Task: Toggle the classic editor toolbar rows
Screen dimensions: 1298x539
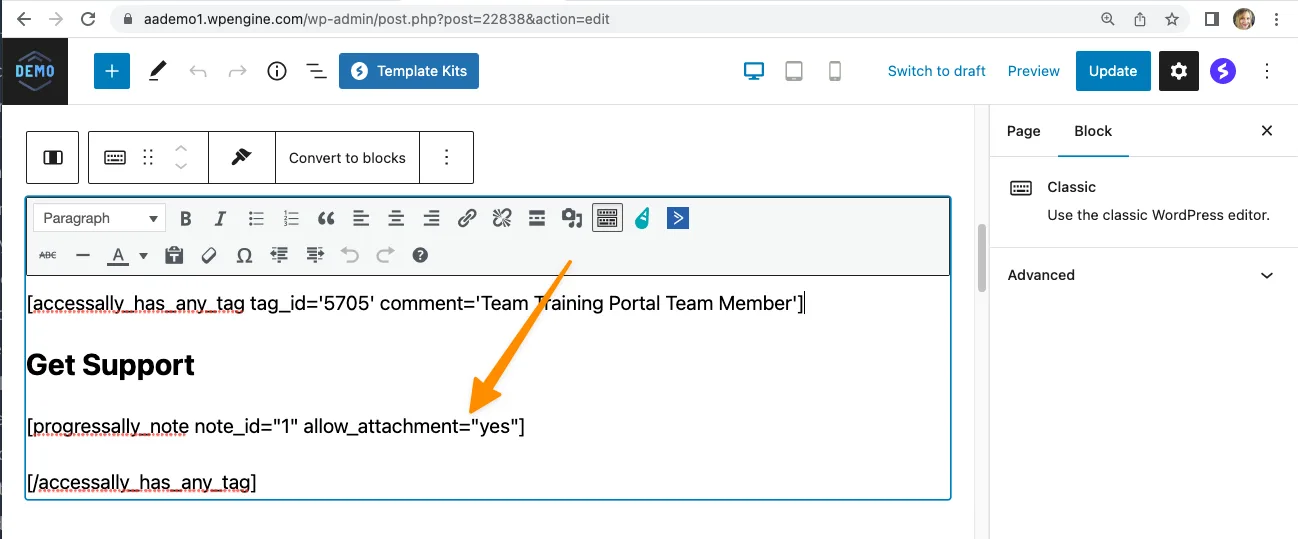Action: [x=607, y=218]
